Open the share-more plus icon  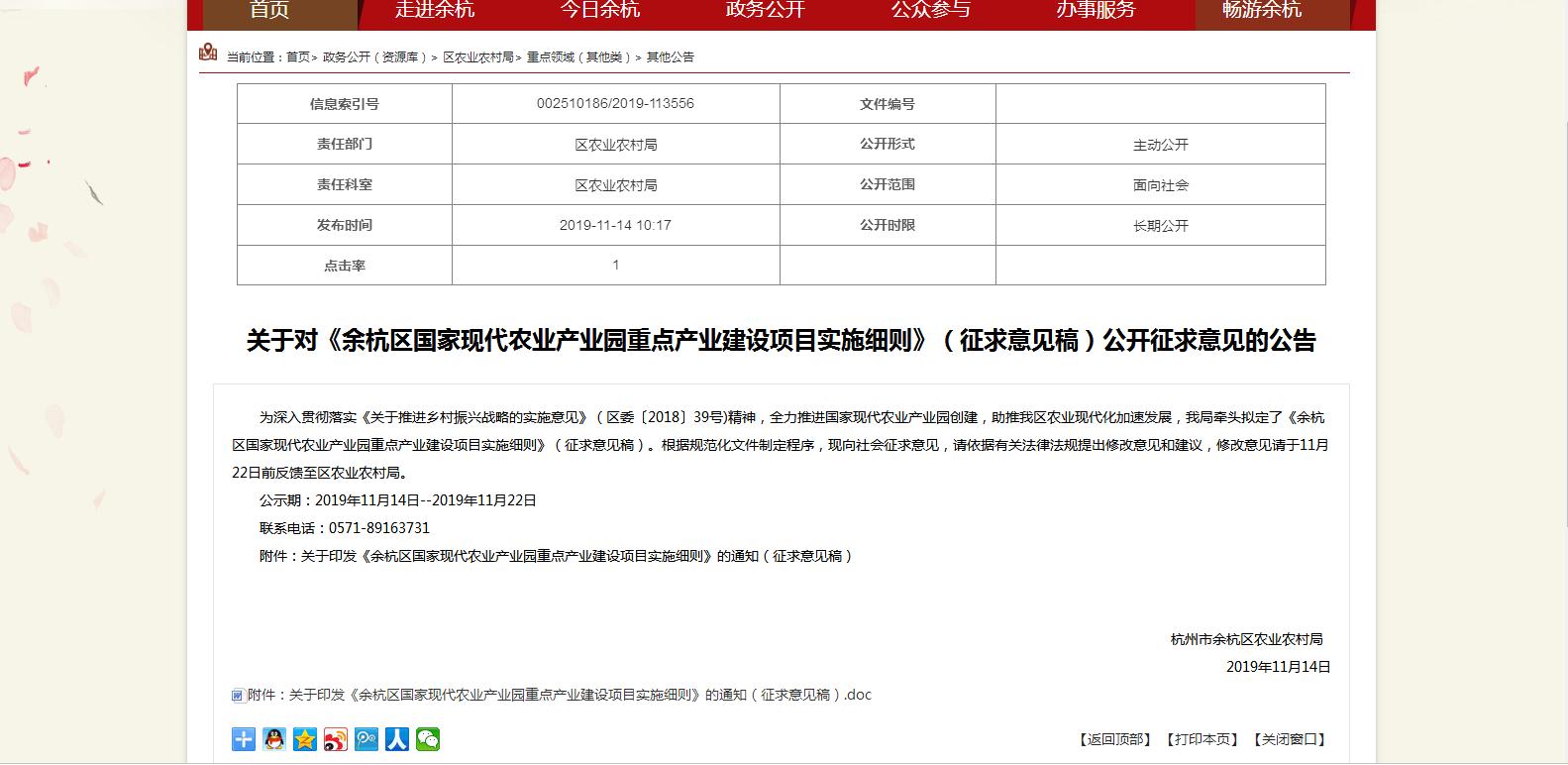244,739
